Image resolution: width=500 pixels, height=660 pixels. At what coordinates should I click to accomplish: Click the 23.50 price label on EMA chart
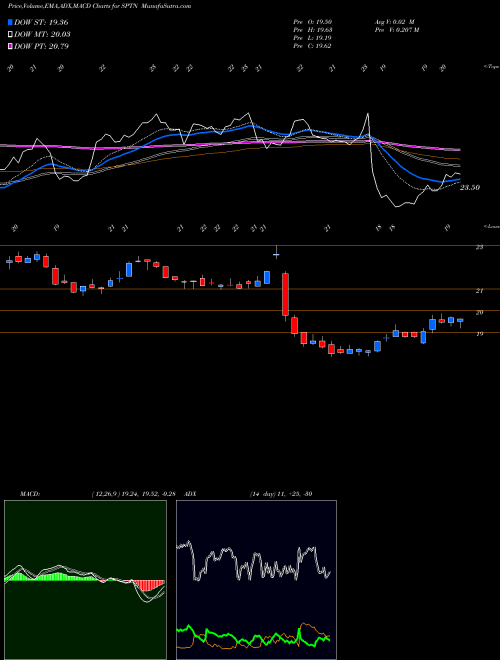point(470,188)
